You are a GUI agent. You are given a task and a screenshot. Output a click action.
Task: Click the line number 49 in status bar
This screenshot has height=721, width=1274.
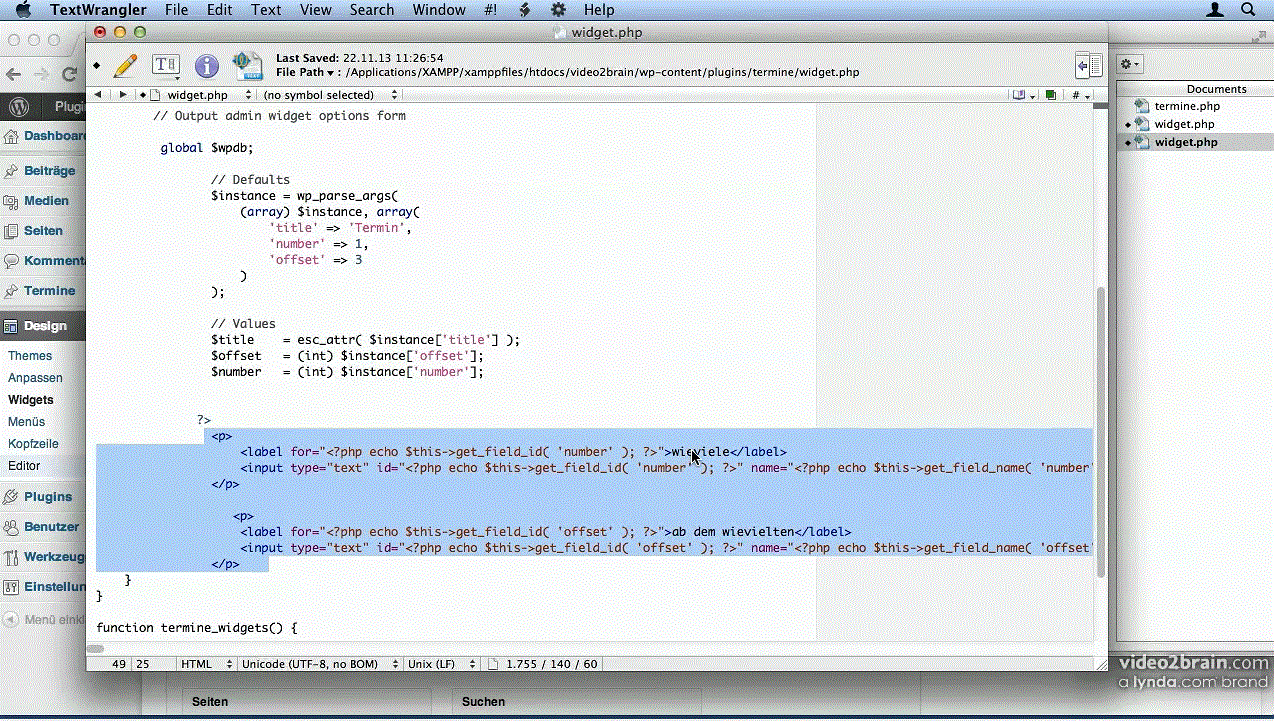point(119,664)
